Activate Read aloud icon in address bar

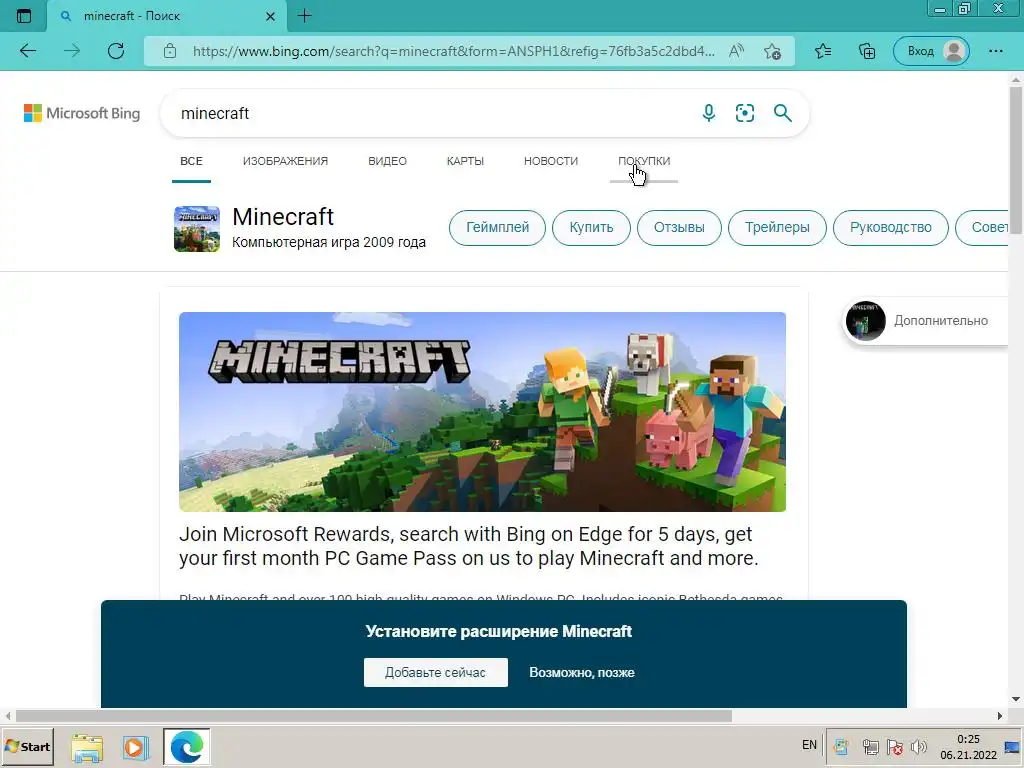point(736,51)
